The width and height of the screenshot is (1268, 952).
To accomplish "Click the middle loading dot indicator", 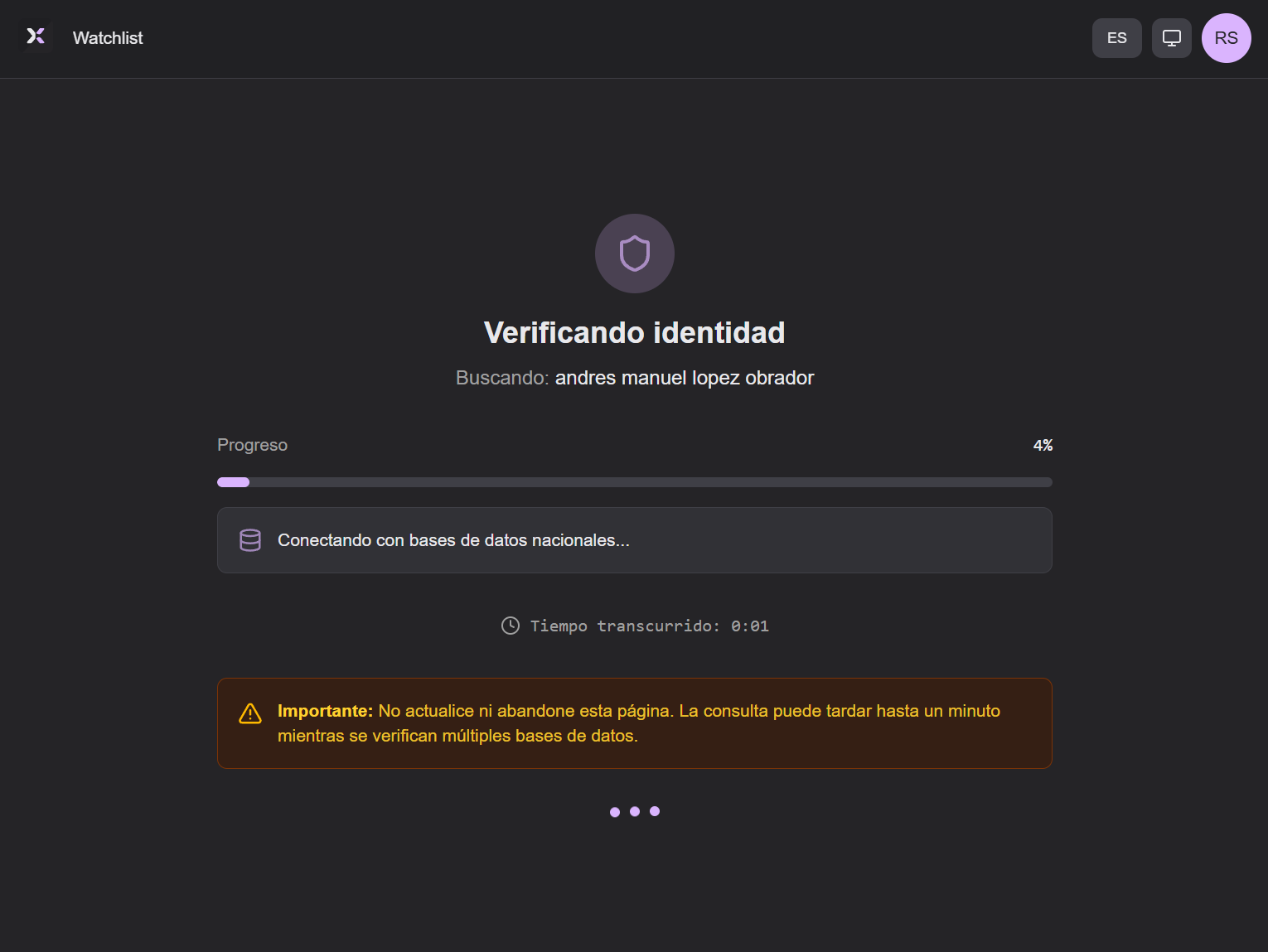I will 635,811.
